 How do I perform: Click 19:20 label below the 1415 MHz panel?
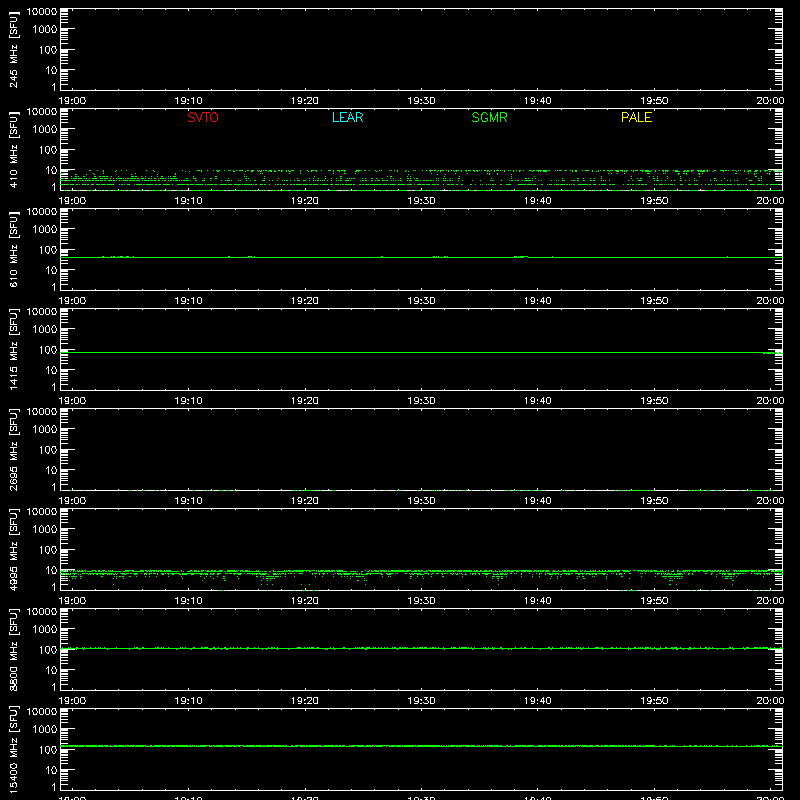[x=305, y=401]
